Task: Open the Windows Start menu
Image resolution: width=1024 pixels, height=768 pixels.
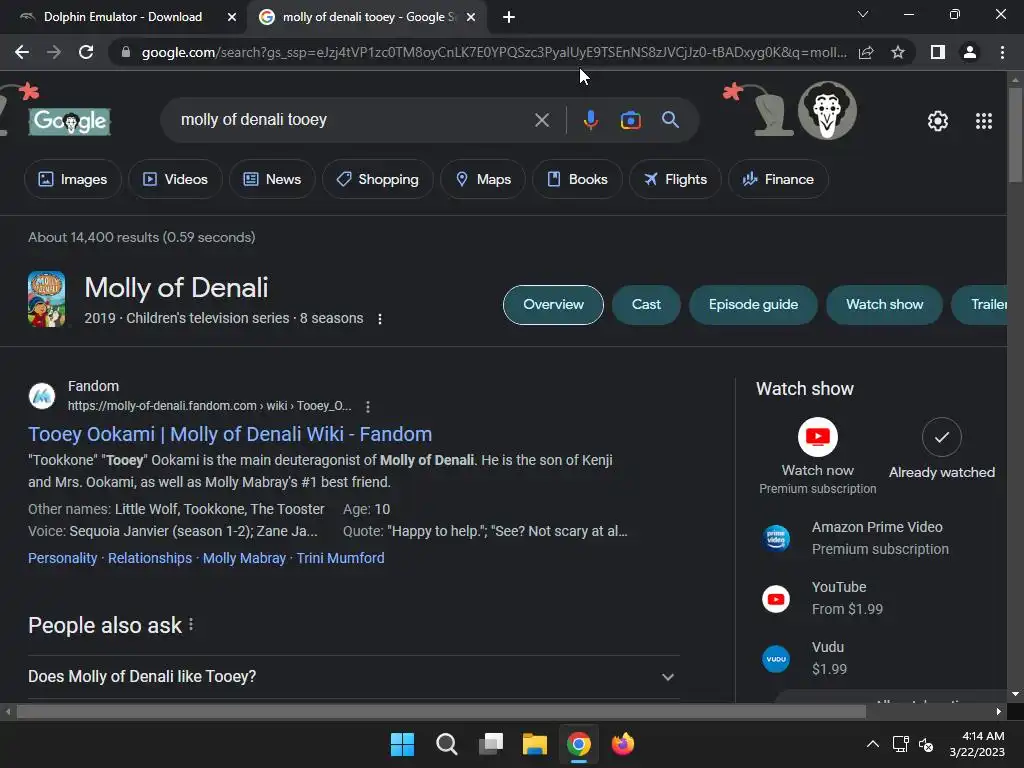Action: coord(402,744)
